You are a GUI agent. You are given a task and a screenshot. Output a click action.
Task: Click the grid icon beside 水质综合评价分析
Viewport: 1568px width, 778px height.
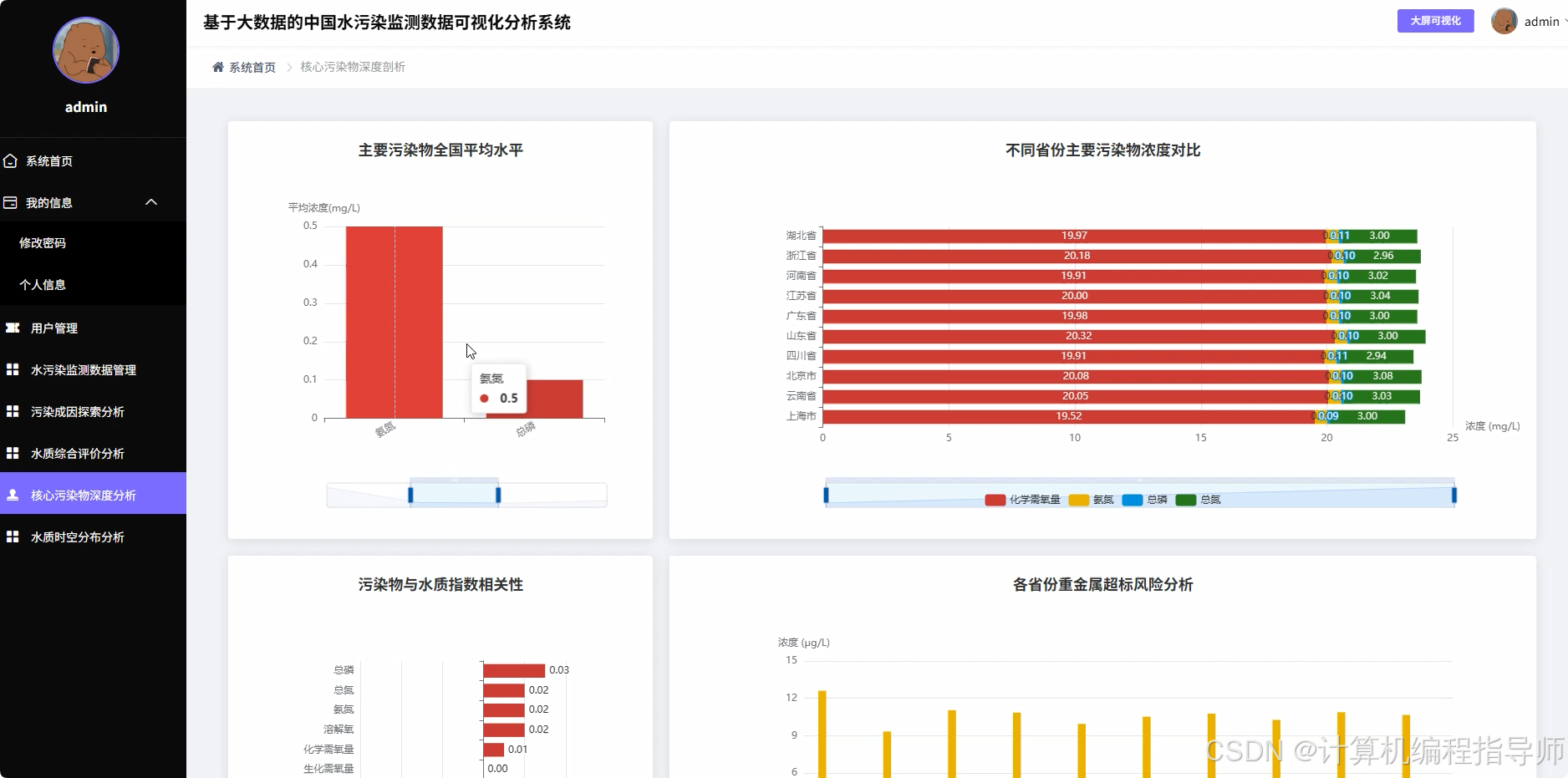point(13,453)
